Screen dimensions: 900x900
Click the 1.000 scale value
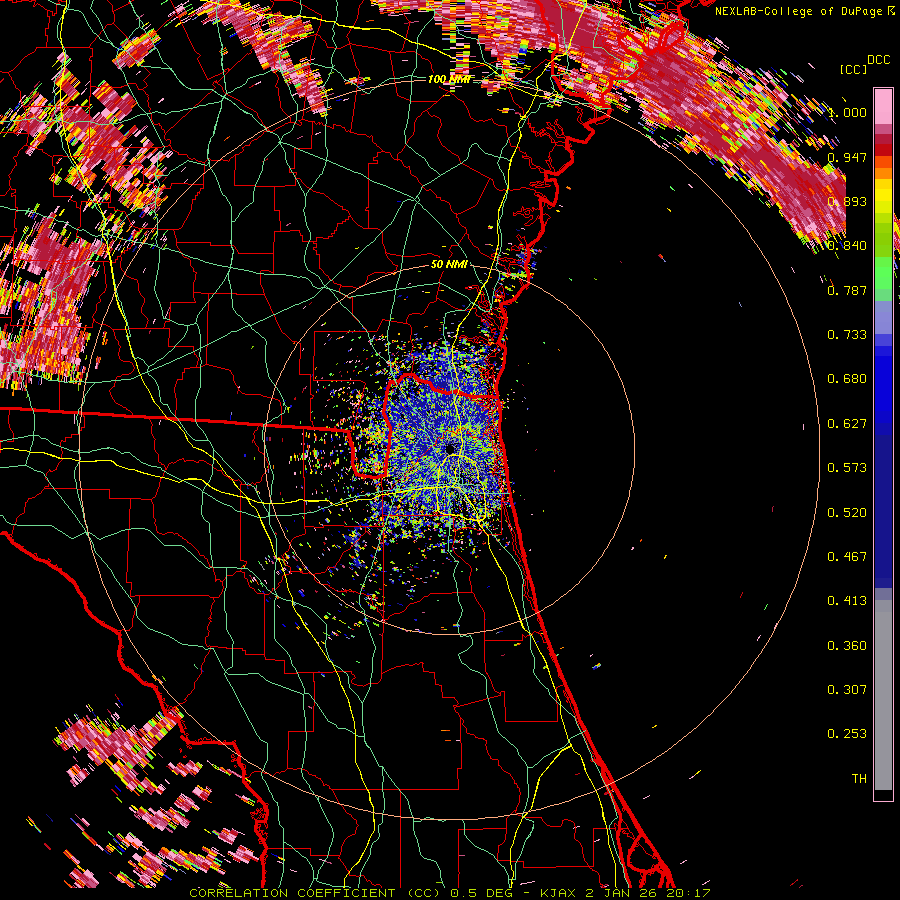tap(848, 112)
